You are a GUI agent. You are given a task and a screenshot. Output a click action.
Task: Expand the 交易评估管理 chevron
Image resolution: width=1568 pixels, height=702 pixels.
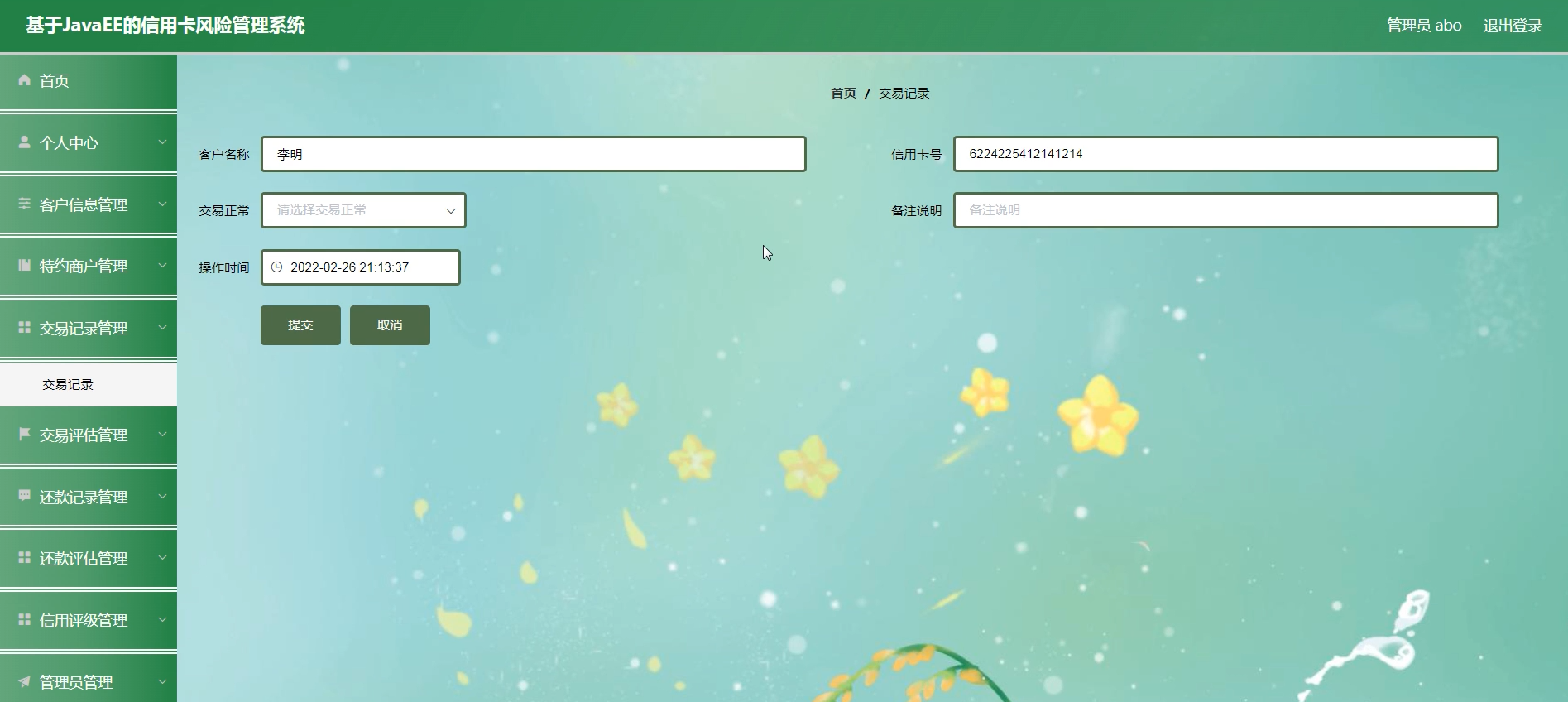[162, 434]
